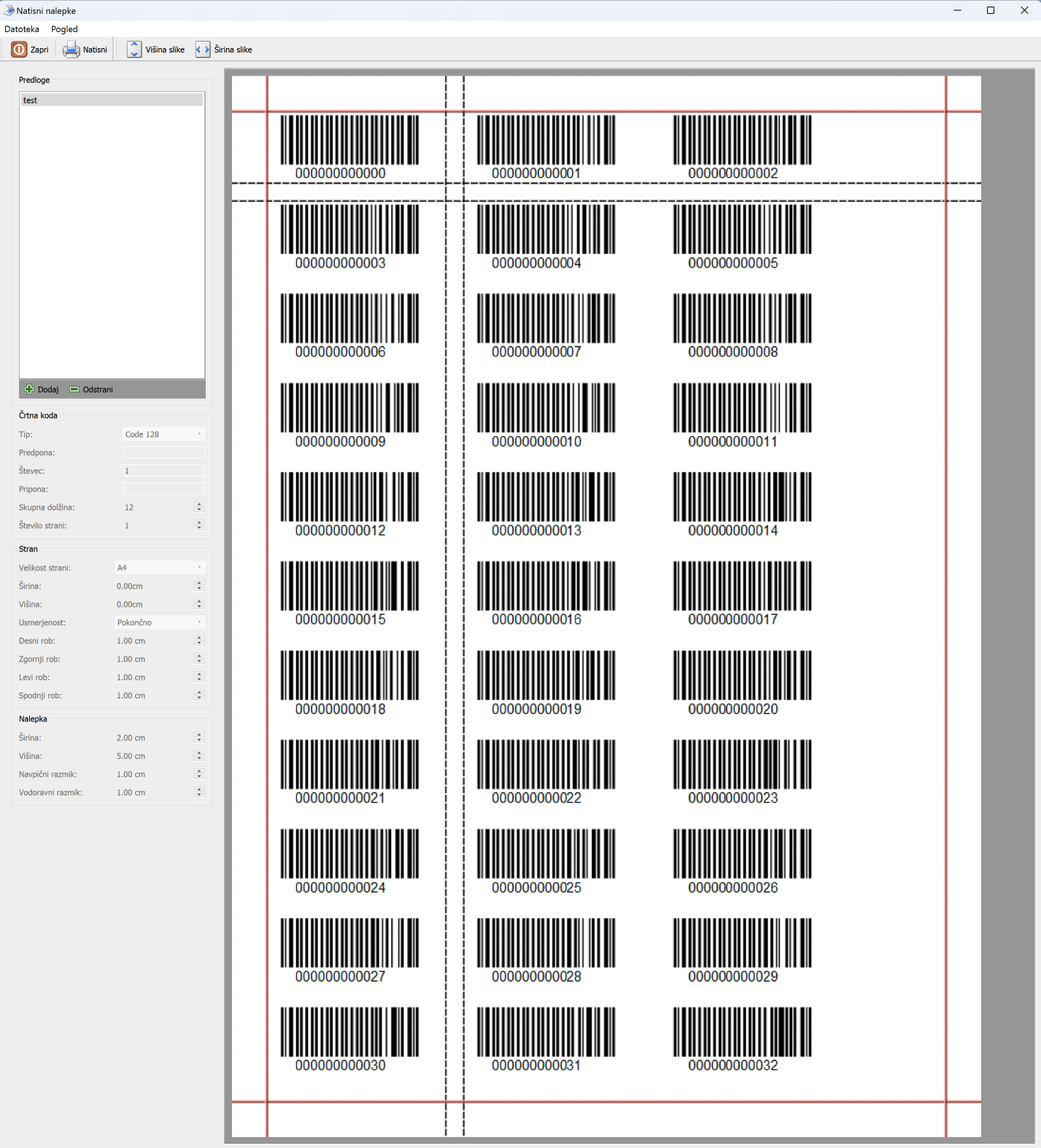1041x1148 pixels.
Task: Click the green Dodaj plus icon
Action: 29,389
